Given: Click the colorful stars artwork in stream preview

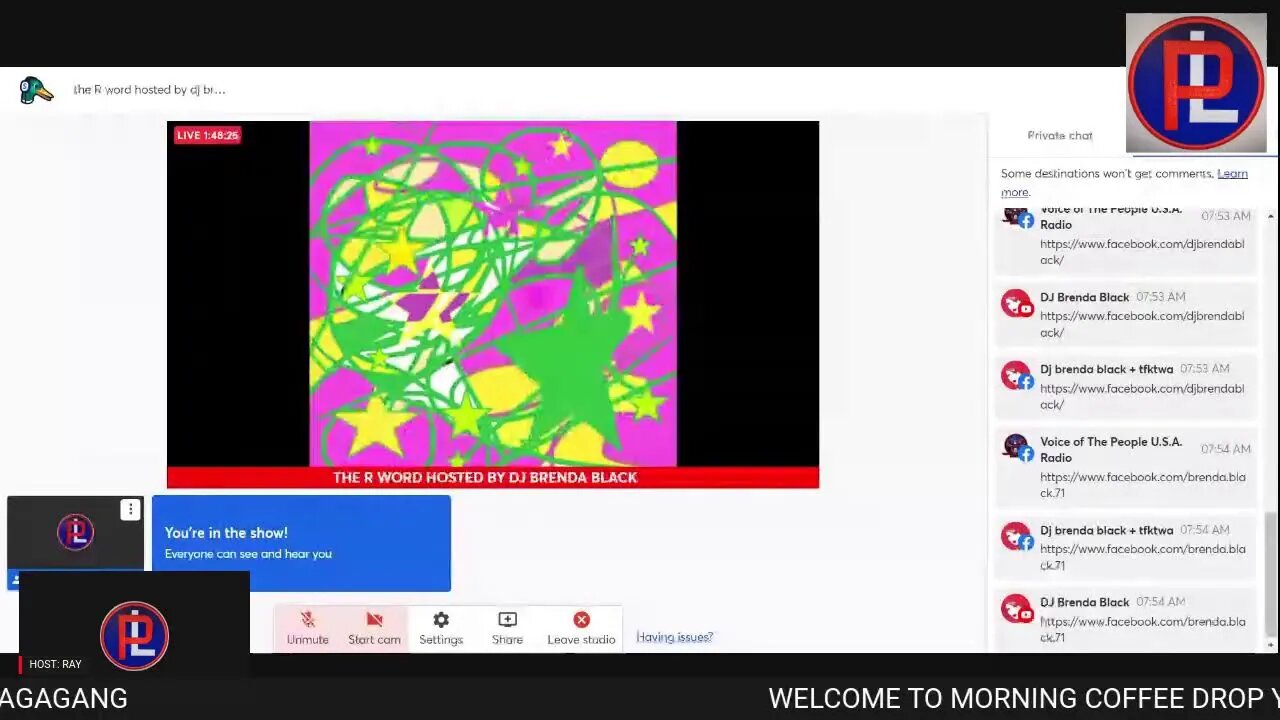Looking at the screenshot, I should pos(493,294).
